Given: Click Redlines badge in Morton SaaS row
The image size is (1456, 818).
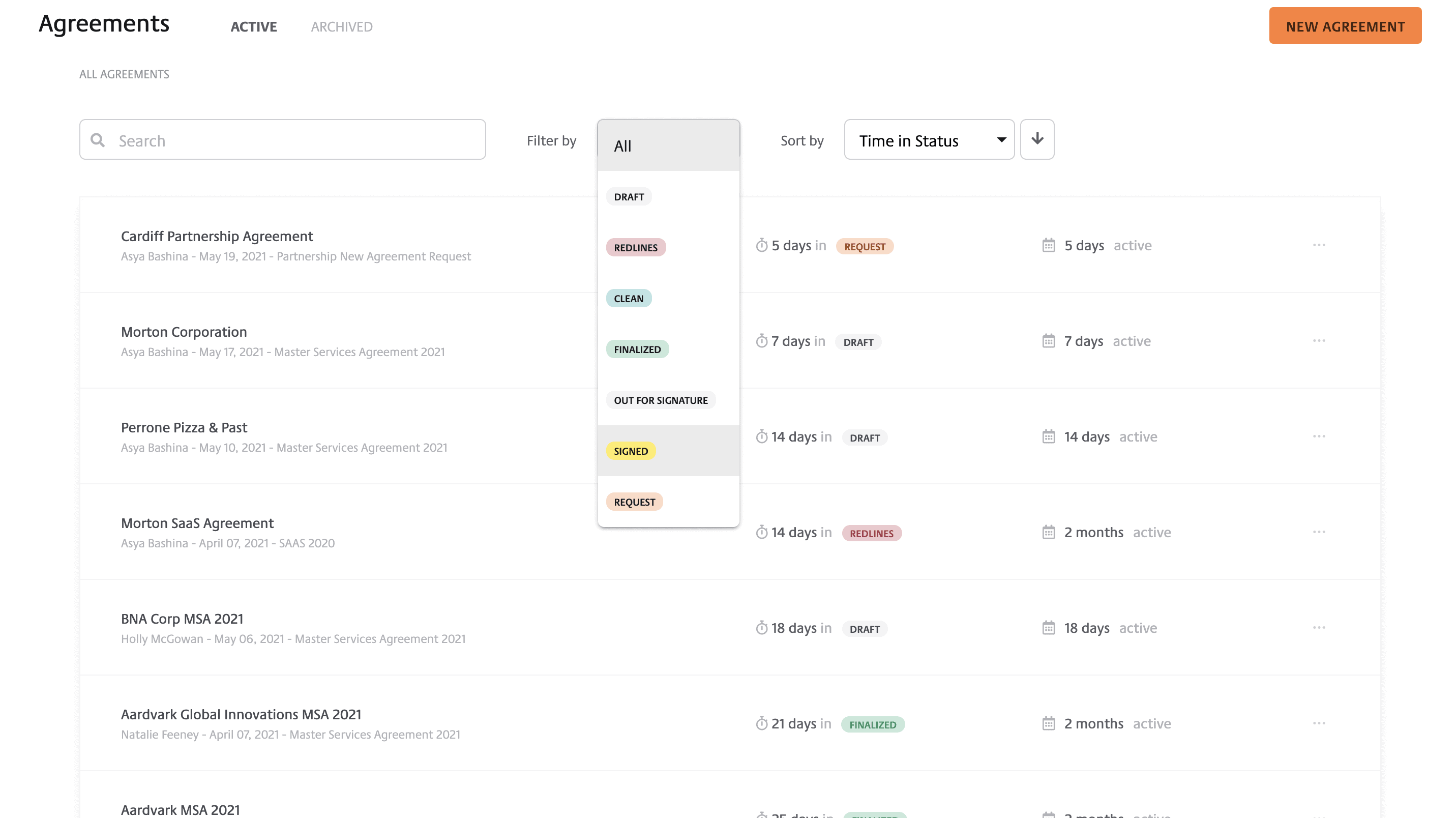Looking at the screenshot, I should (872, 533).
